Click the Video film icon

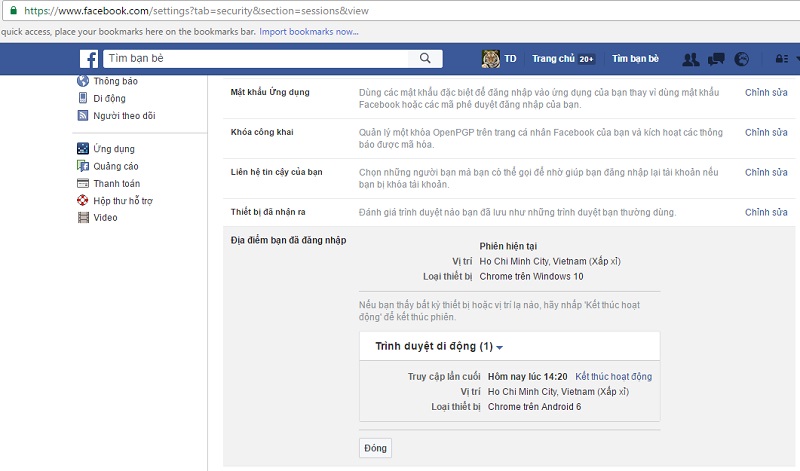[83, 217]
